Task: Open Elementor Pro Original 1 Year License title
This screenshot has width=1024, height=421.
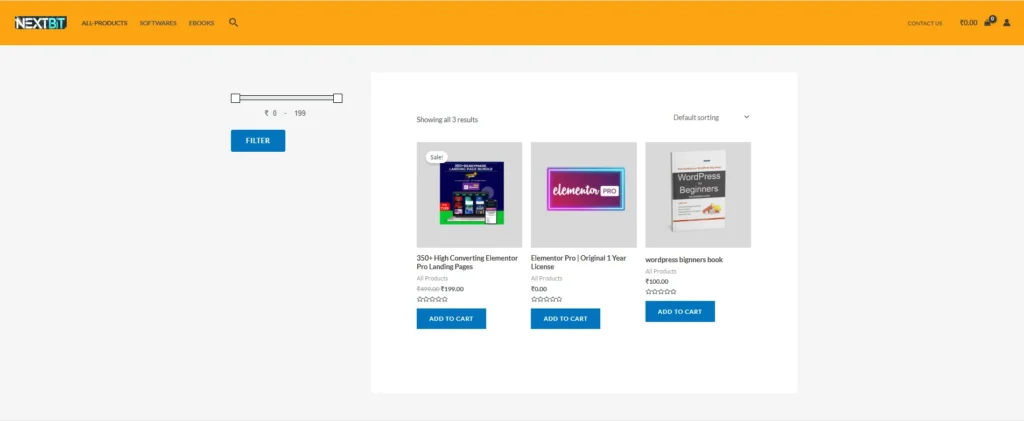Action: pyautogui.click(x=578, y=262)
